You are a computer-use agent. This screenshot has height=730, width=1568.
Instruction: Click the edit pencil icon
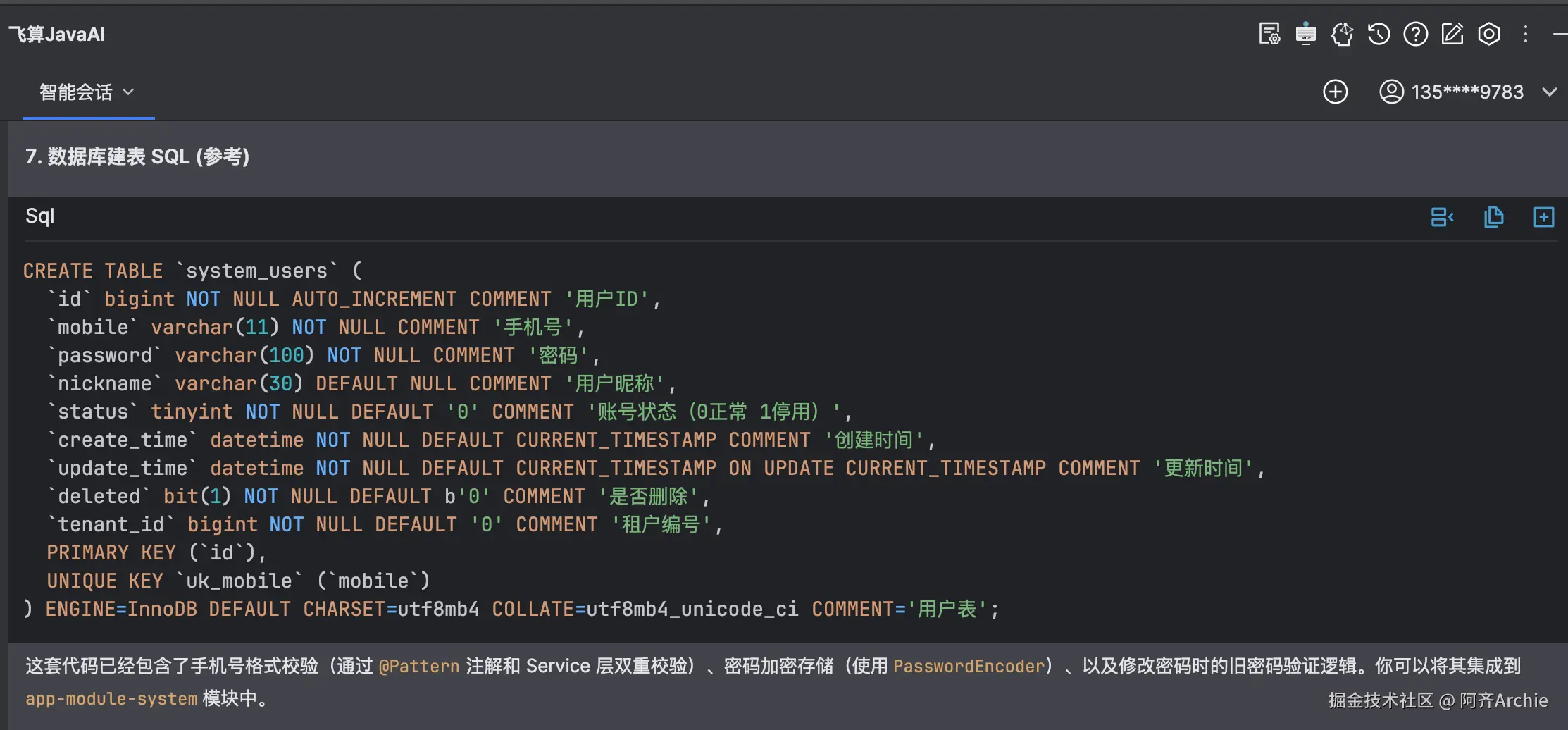1452,34
